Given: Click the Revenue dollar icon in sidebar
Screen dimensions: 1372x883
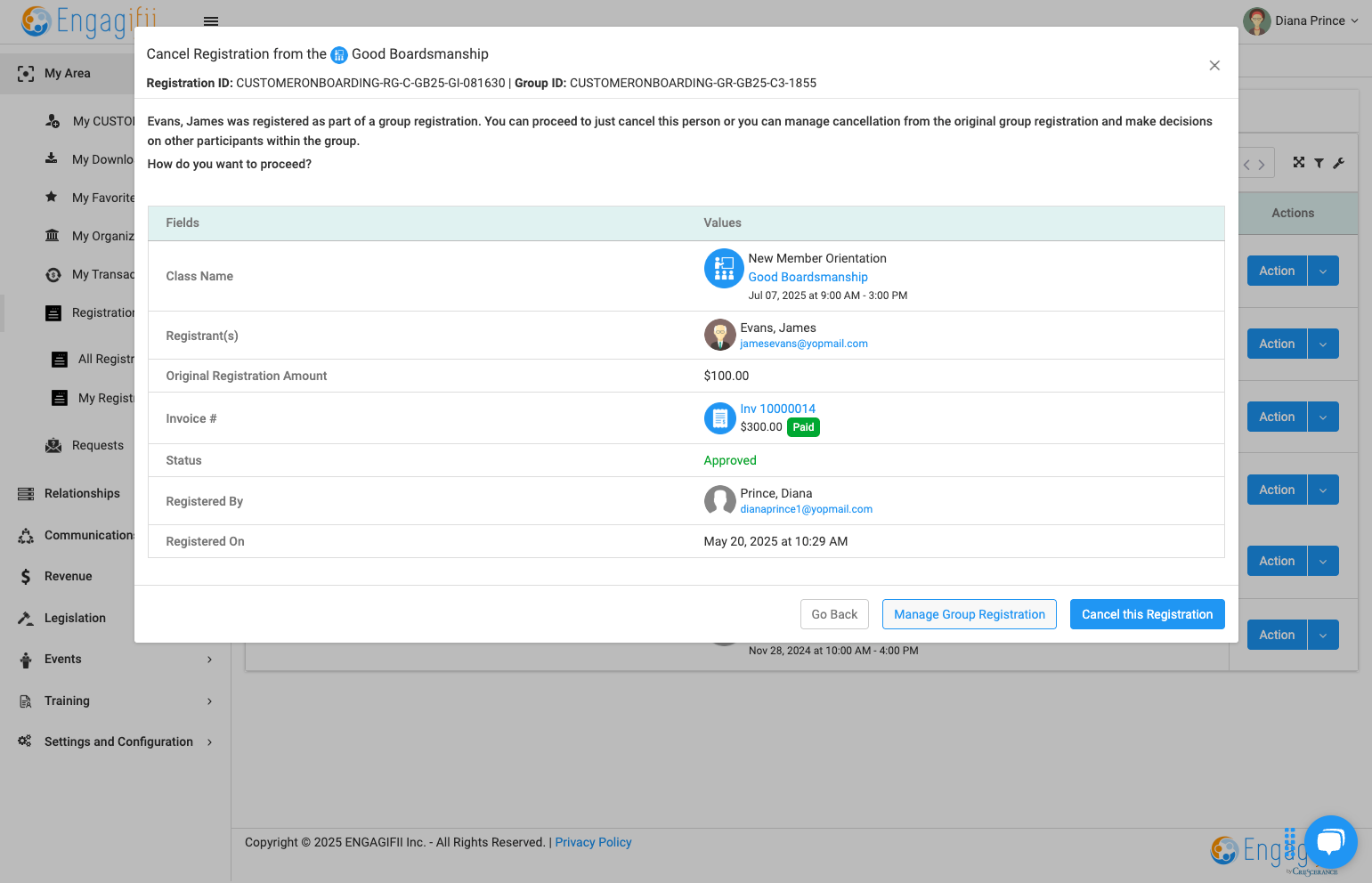Looking at the screenshot, I should [x=26, y=577].
